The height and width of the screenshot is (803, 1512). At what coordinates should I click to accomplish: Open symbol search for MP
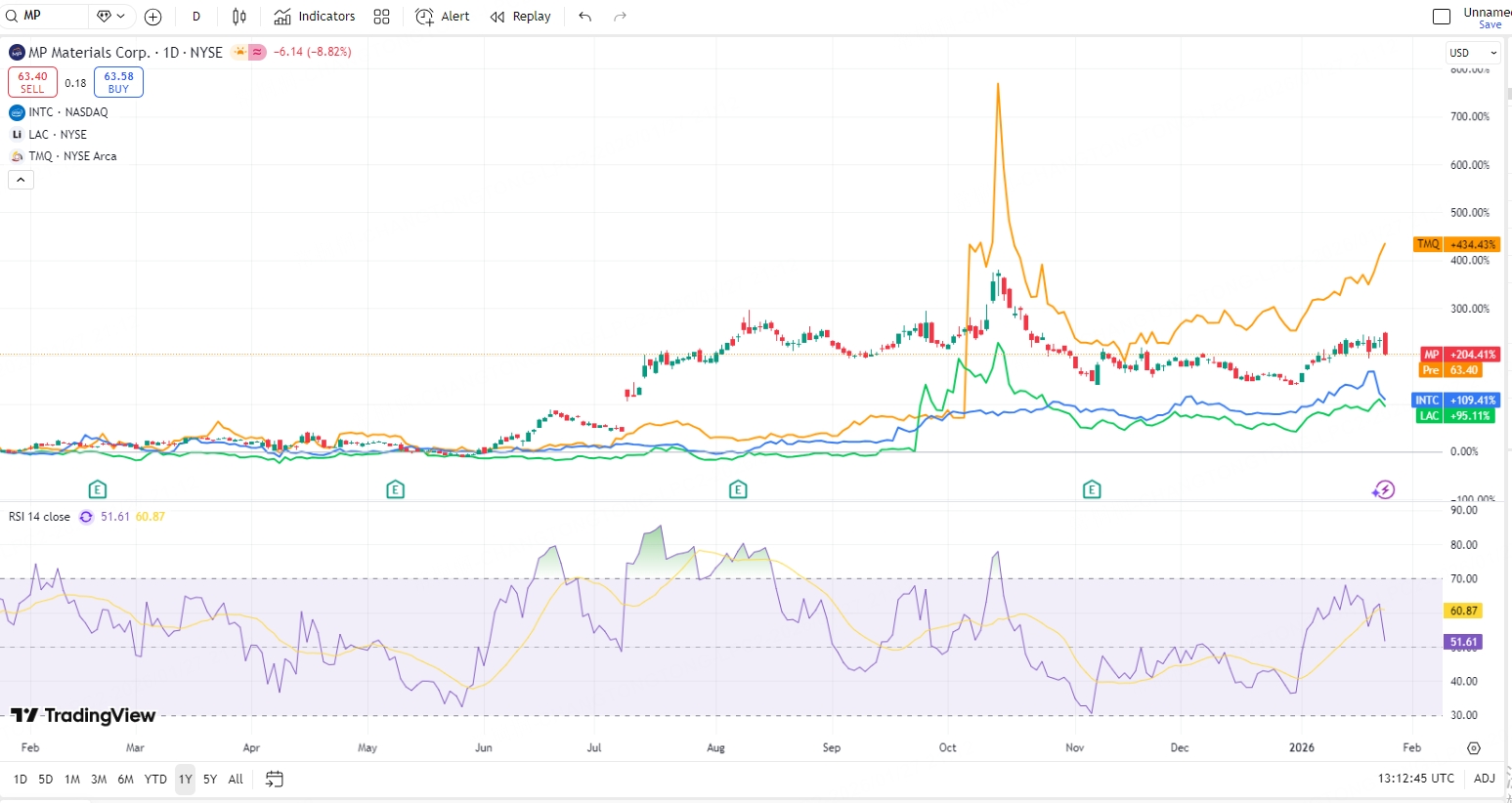pyautogui.click(x=44, y=16)
